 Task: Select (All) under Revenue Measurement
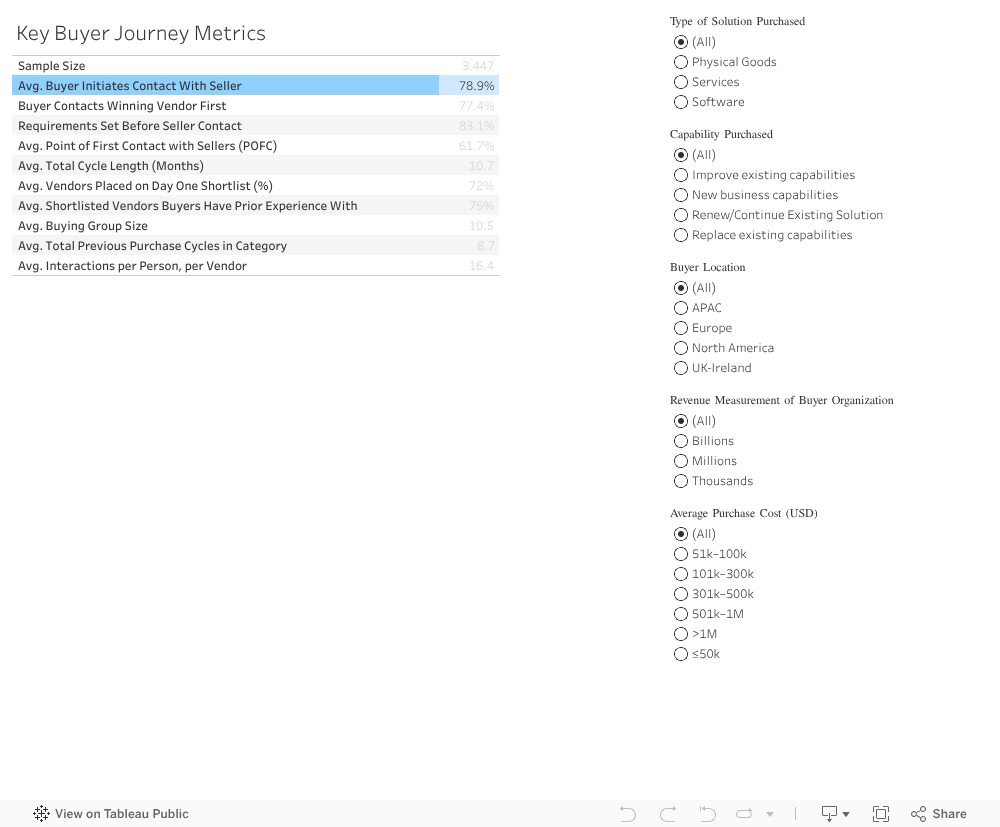680,421
